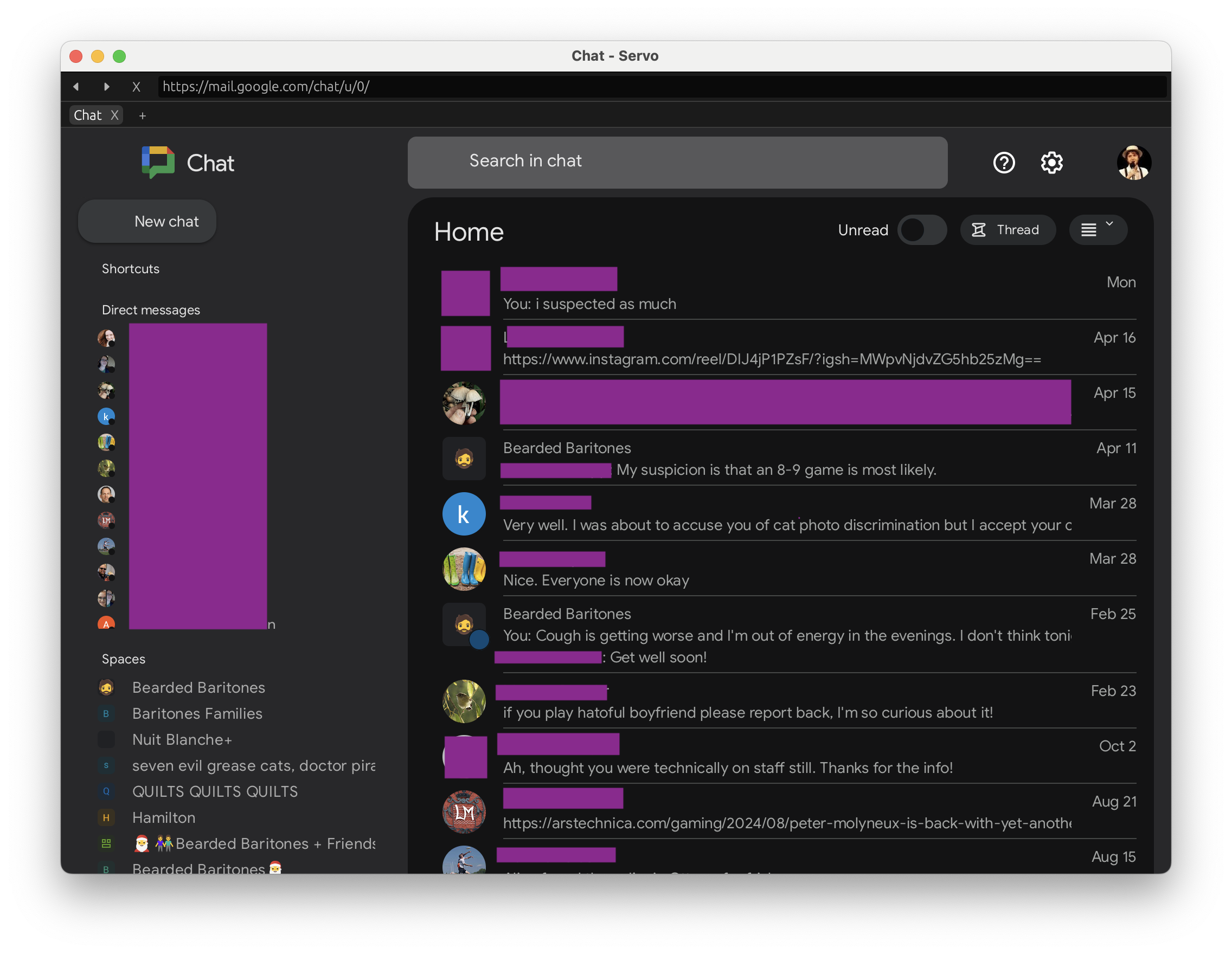
Task: Open a new browser tab with the plus
Action: 142,115
